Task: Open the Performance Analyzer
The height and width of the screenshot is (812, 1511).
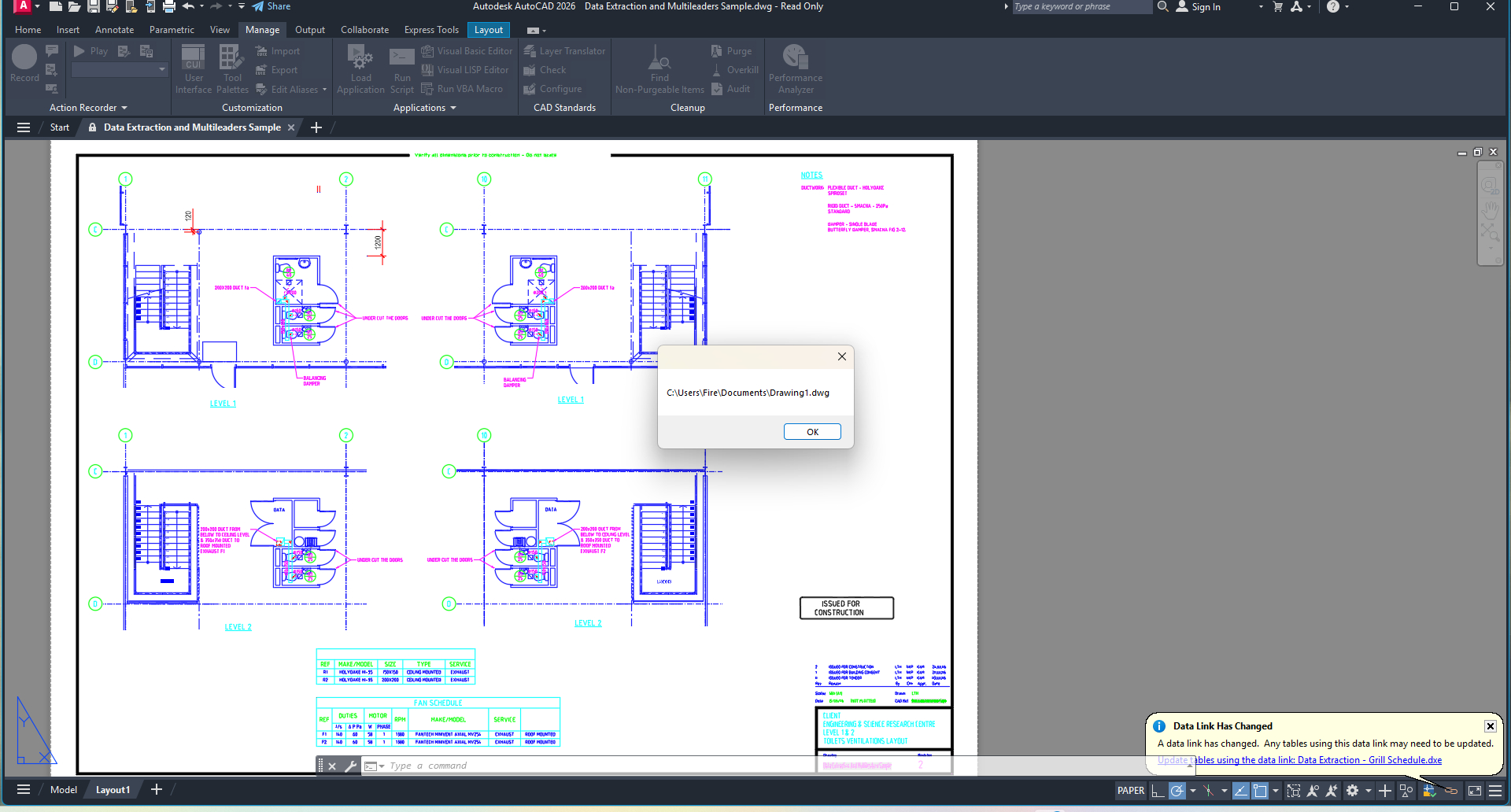Action: coord(795,69)
